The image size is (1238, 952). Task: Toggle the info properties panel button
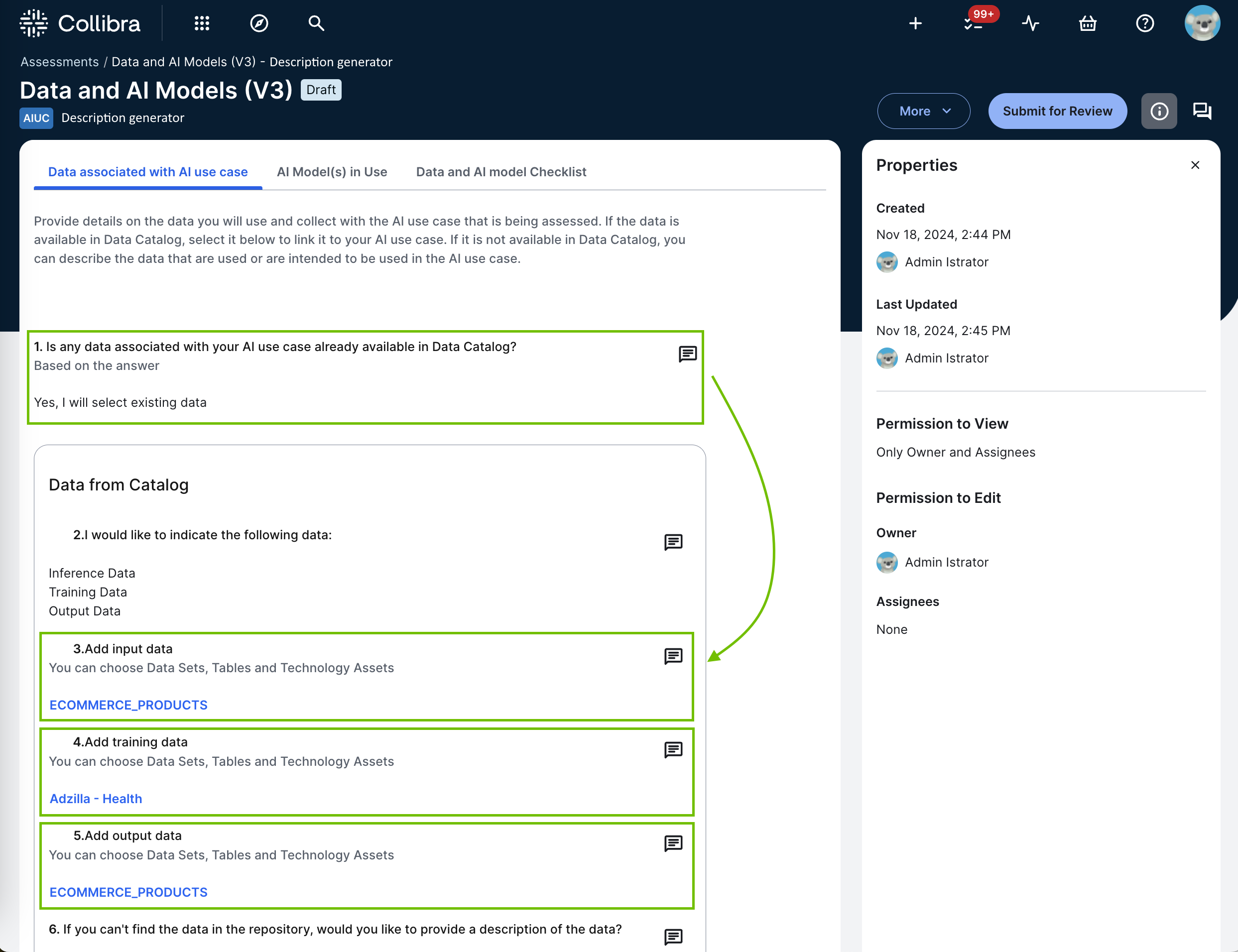pyautogui.click(x=1159, y=111)
